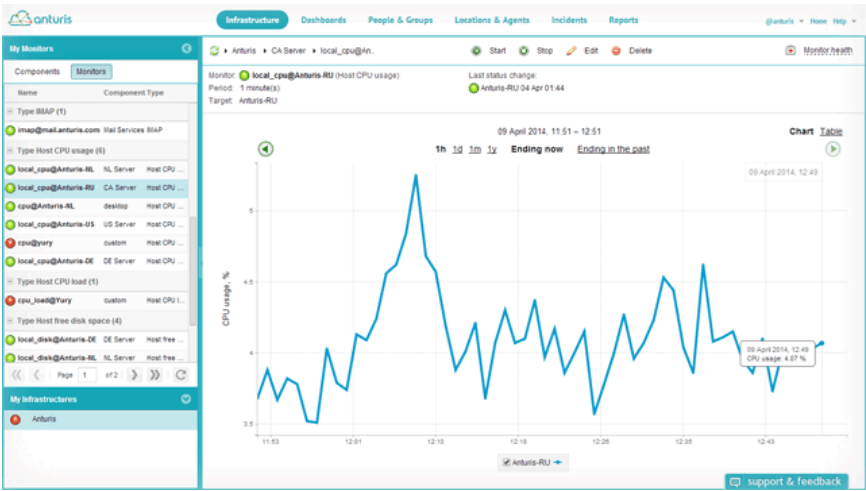The height and width of the screenshot is (491, 866).
Task: Open the Locations & Agents tab
Action: point(492,20)
